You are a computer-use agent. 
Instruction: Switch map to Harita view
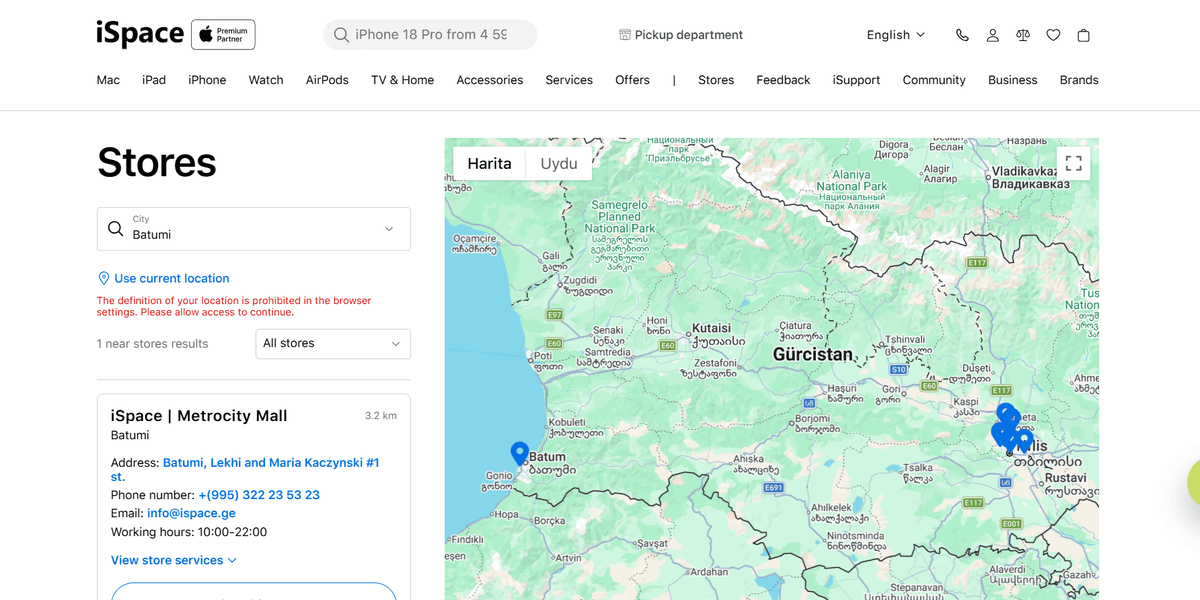coord(489,164)
